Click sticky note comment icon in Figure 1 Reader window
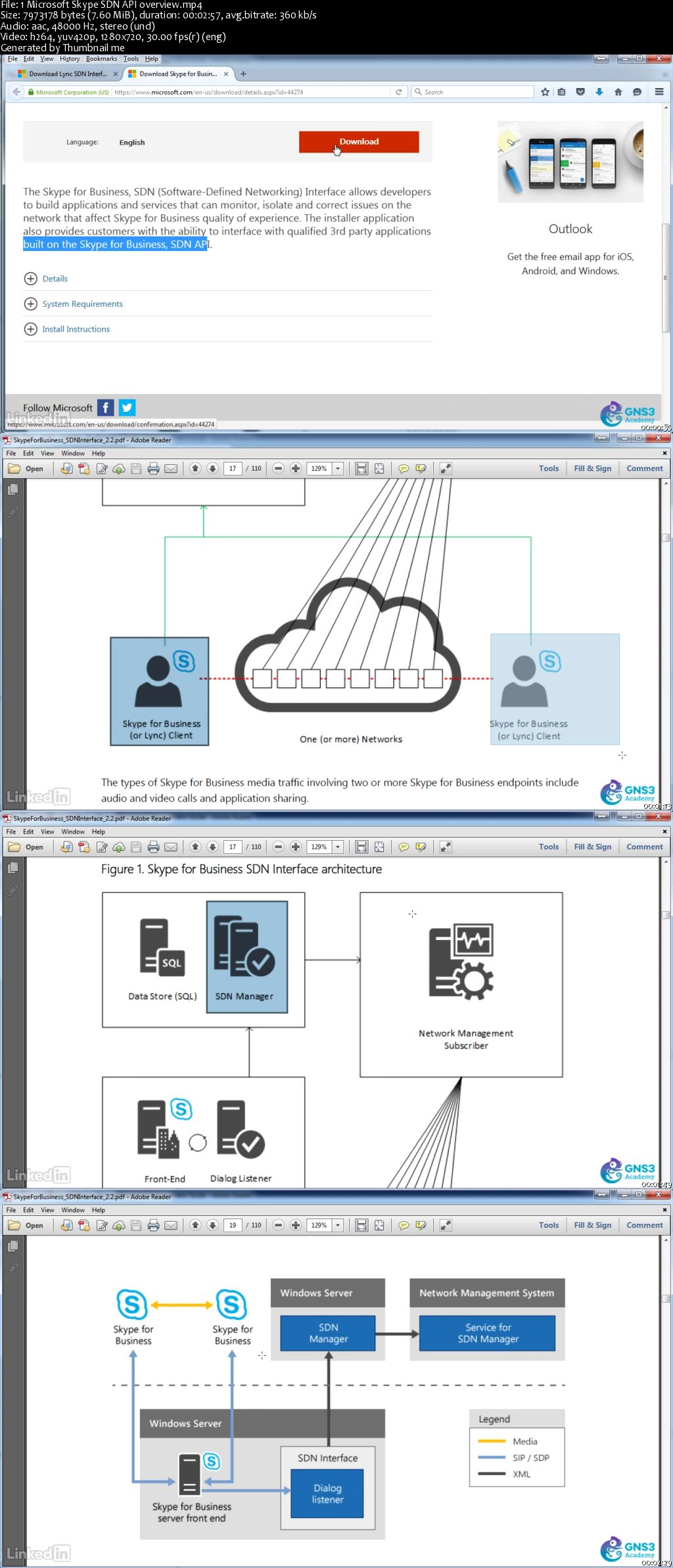The width and height of the screenshot is (673, 1568). click(x=404, y=847)
